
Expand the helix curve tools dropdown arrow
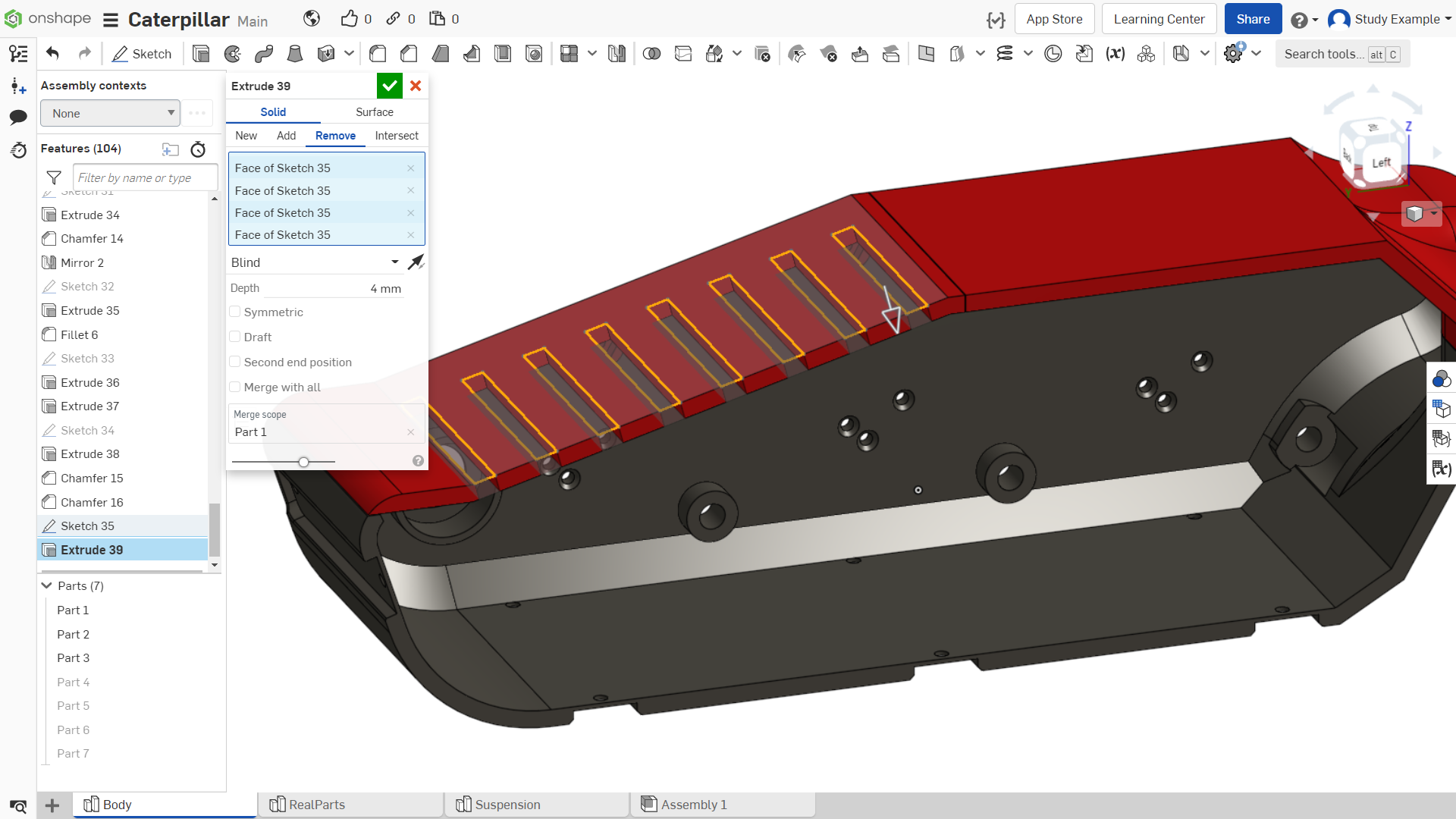click(x=1028, y=54)
